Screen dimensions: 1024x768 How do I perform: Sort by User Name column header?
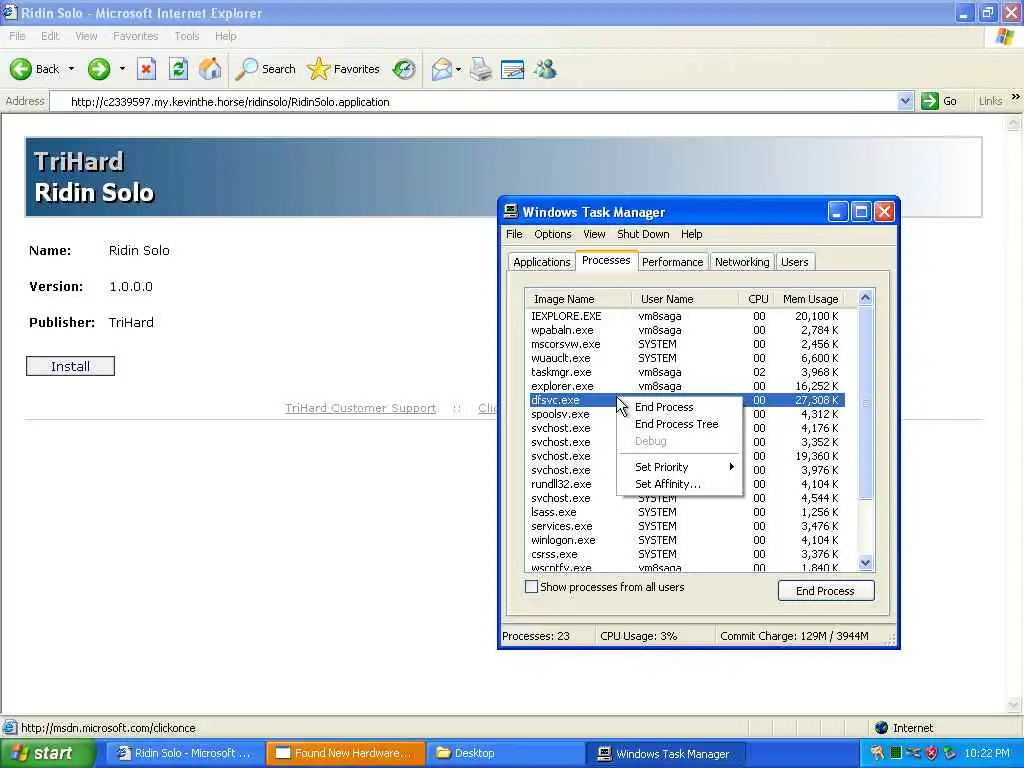pos(684,298)
